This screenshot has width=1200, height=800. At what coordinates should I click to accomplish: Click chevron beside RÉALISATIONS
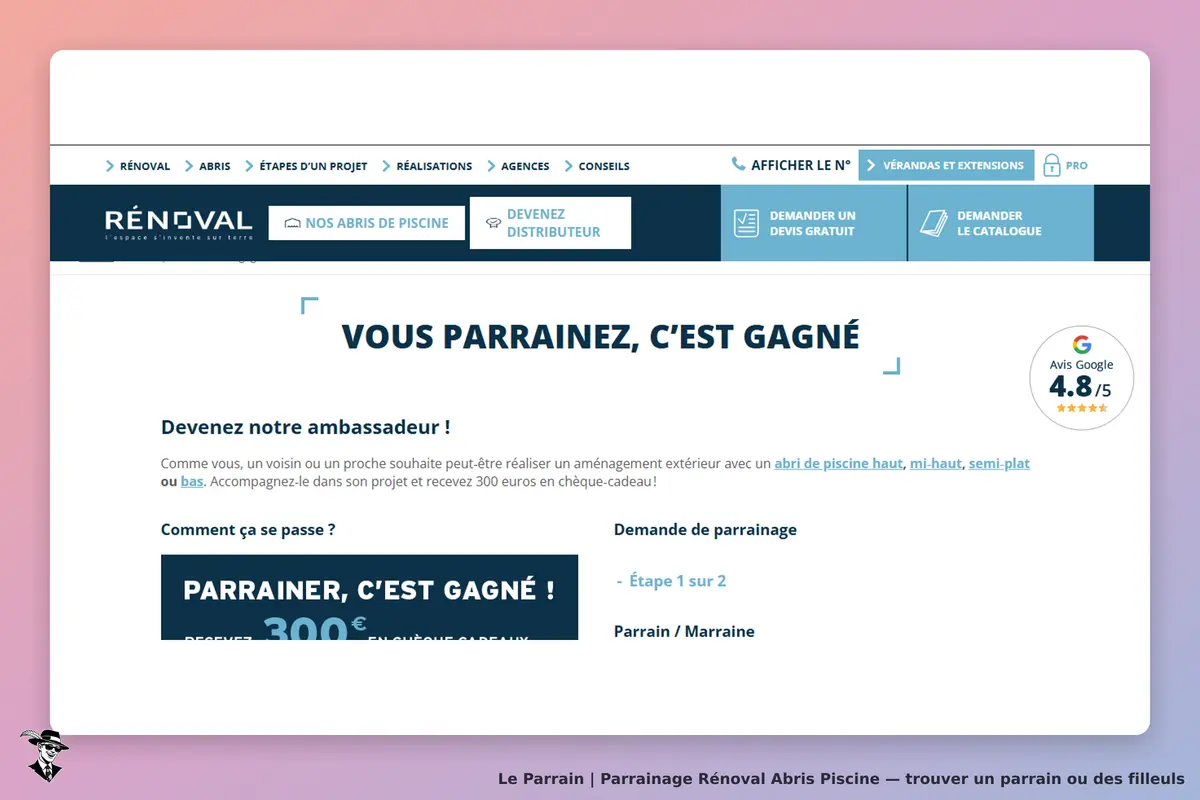[386, 166]
